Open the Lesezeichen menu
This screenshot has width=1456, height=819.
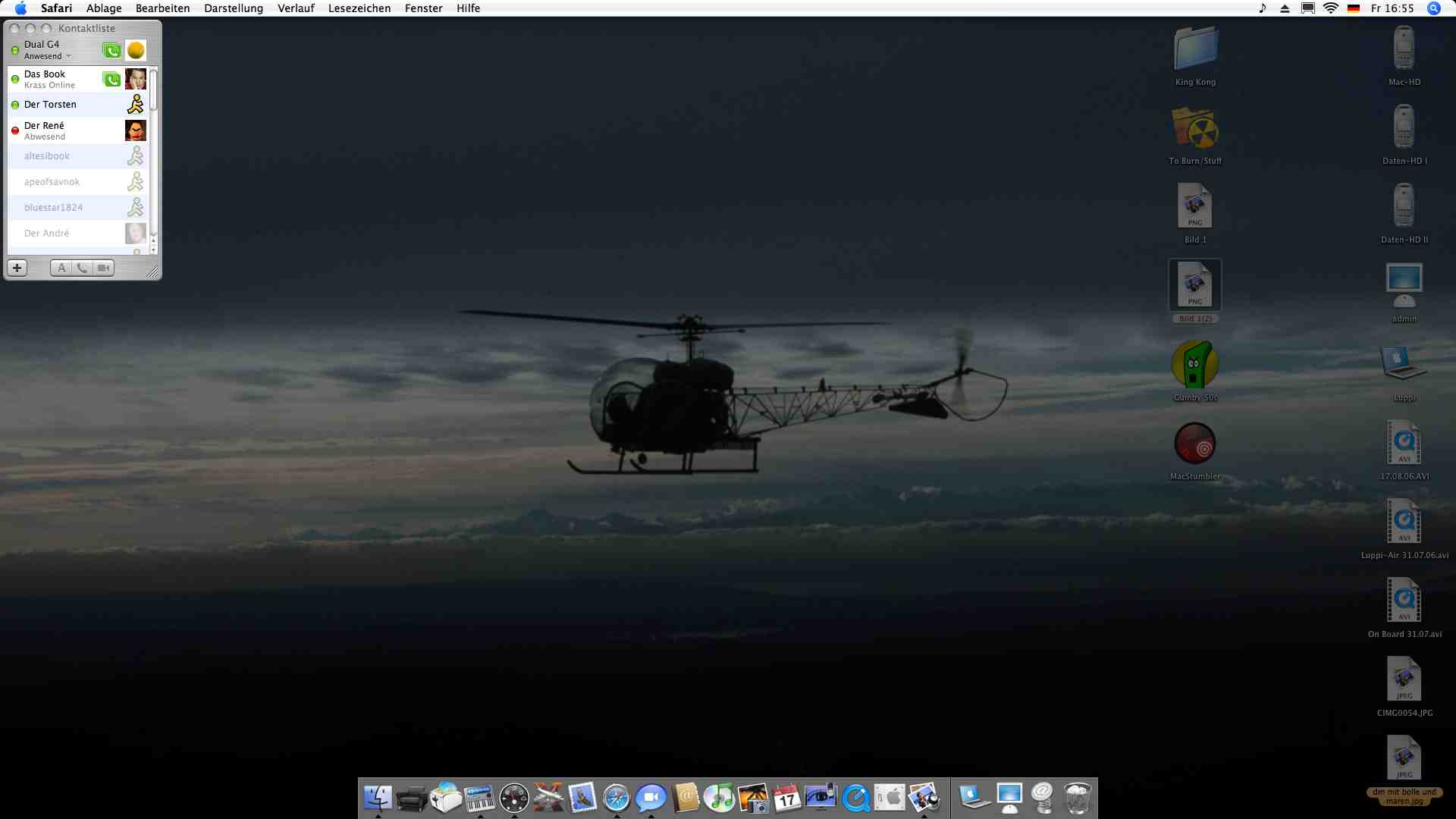tap(359, 8)
